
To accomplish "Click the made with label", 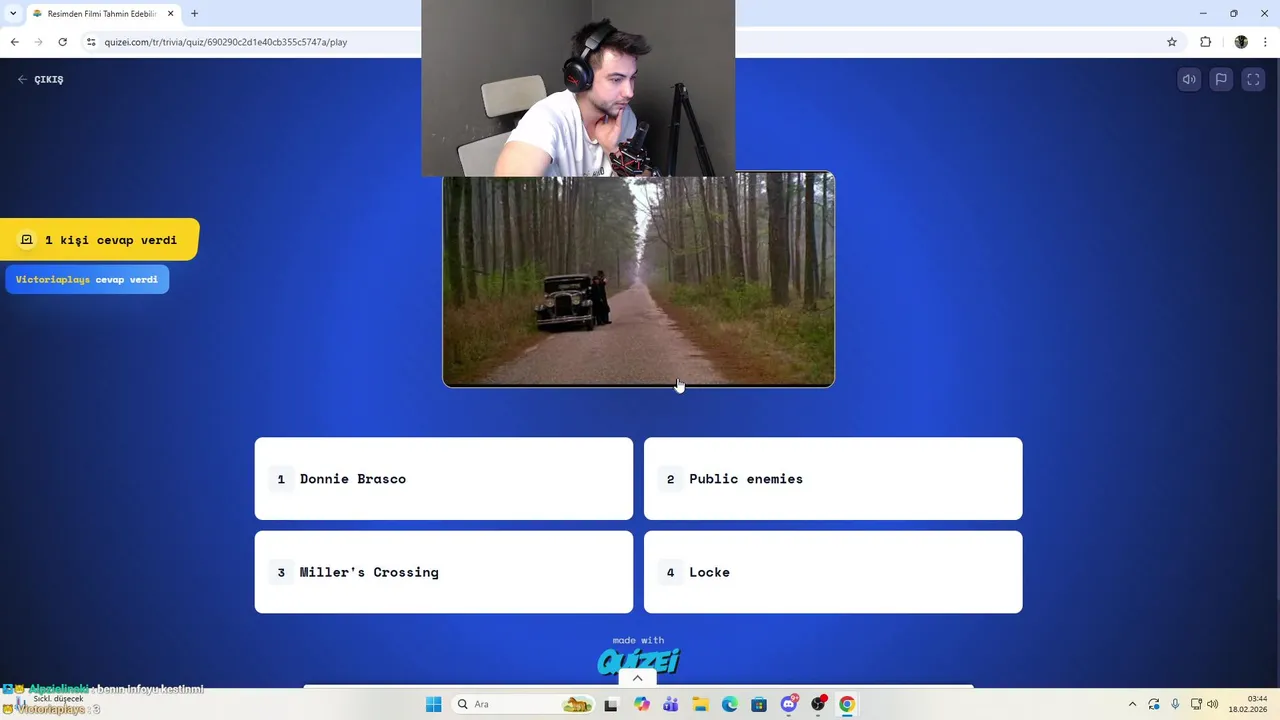I will [x=638, y=640].
